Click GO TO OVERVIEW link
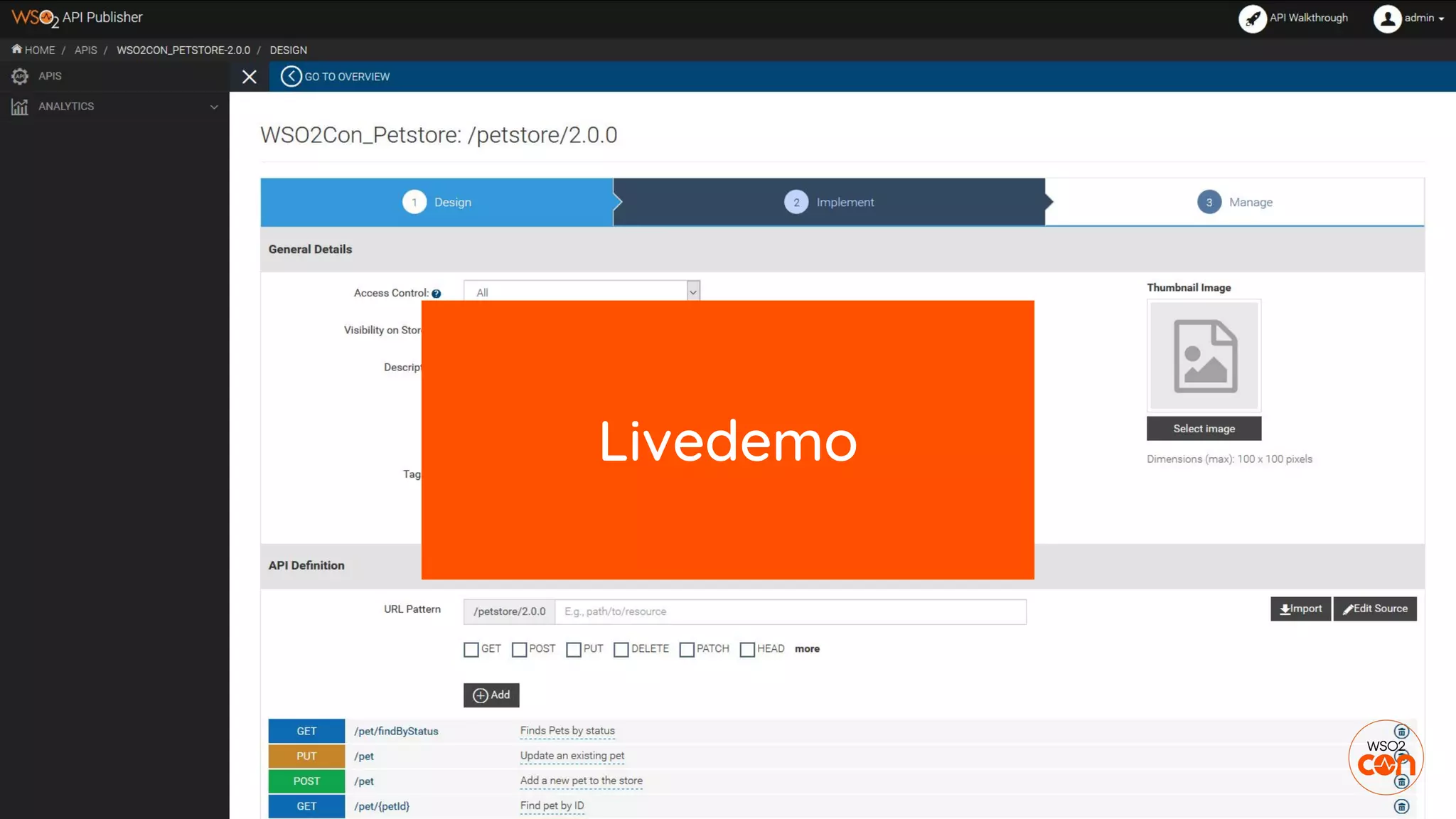Screen dimensions: 1456x819 (x=347, y=77)
